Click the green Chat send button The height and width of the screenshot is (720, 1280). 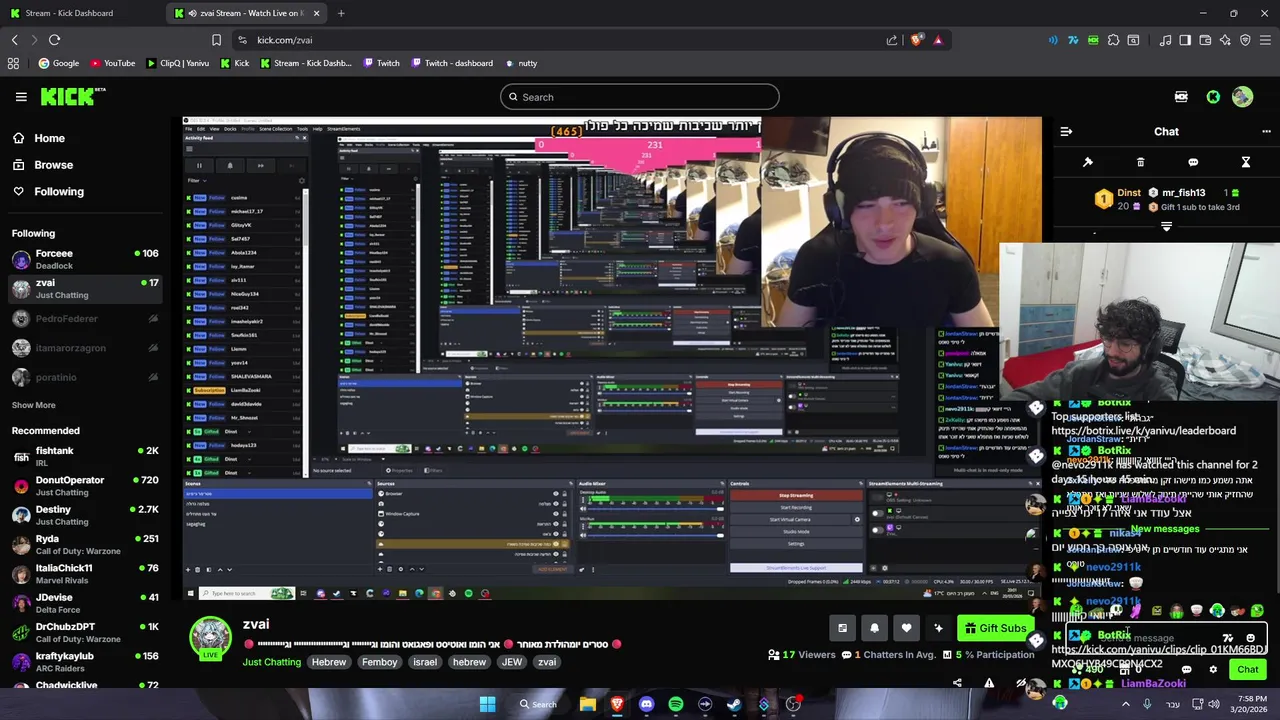[x=1248, y=670]
